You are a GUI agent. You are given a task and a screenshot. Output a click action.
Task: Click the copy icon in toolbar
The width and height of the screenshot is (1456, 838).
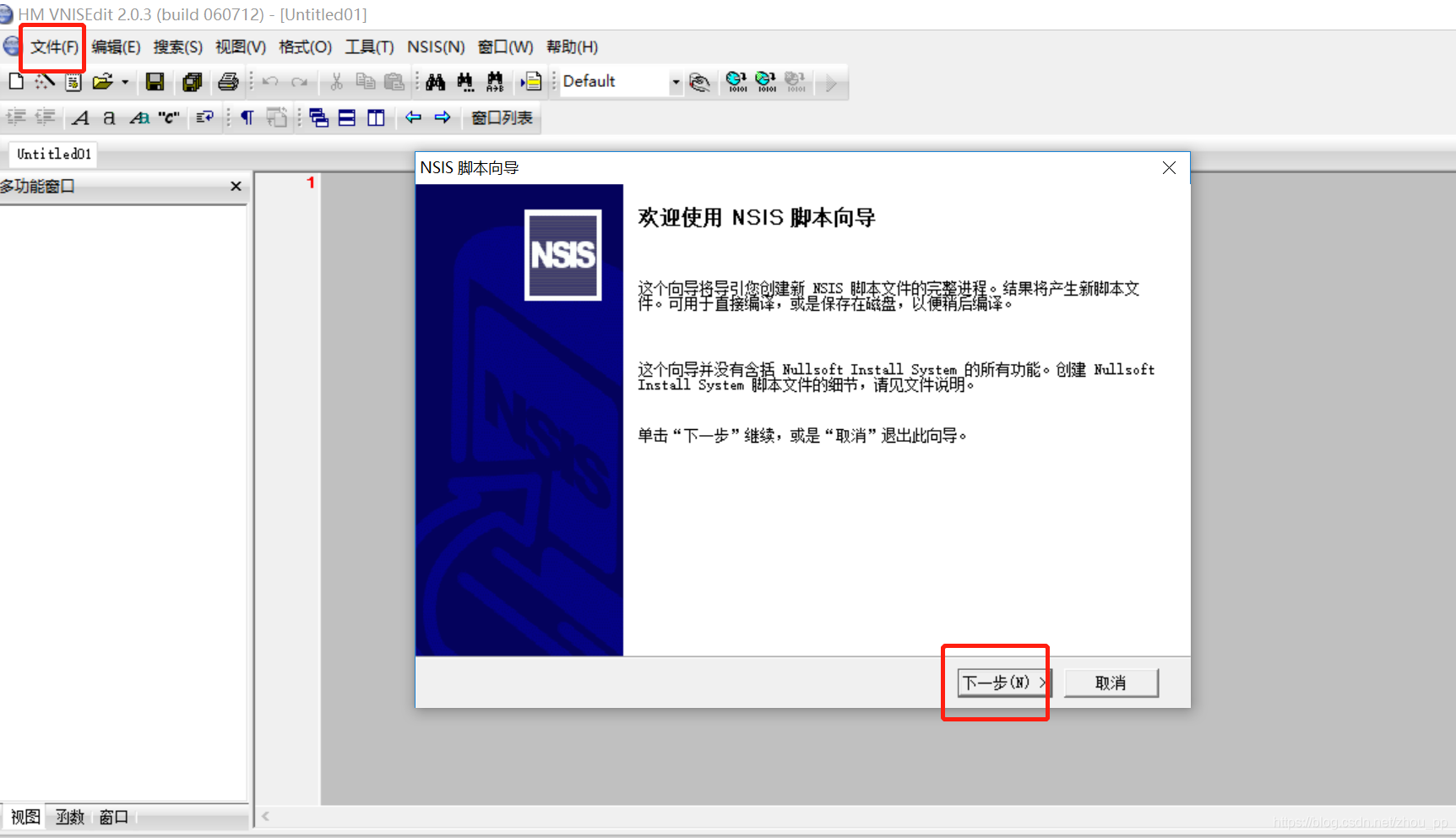coord(365,81)
